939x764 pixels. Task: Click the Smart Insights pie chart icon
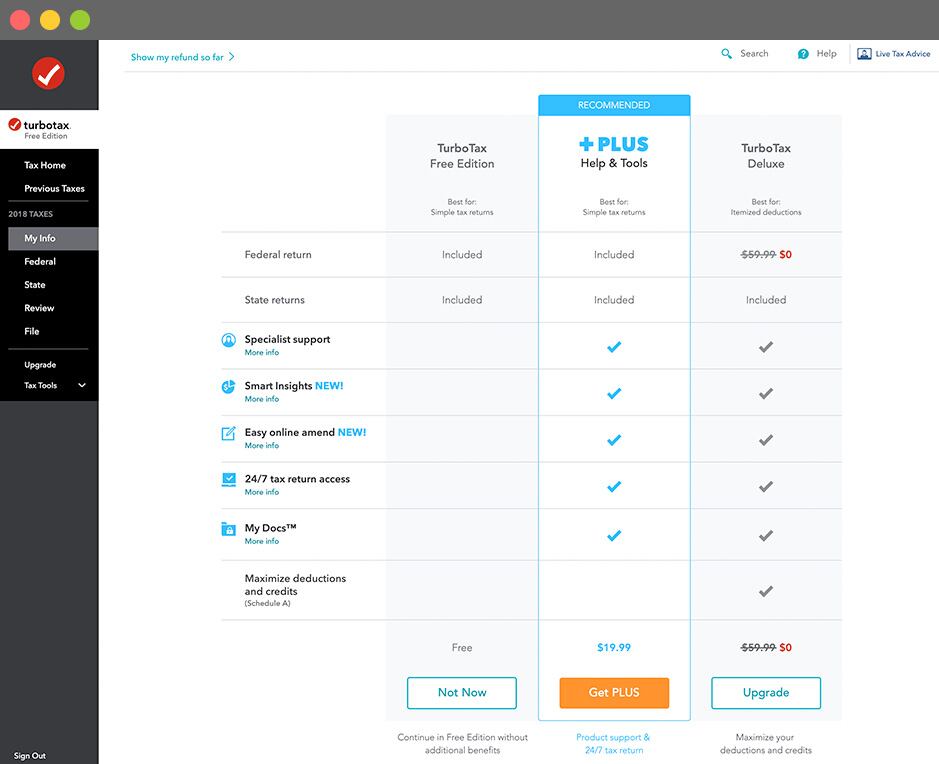coord(229,387)
